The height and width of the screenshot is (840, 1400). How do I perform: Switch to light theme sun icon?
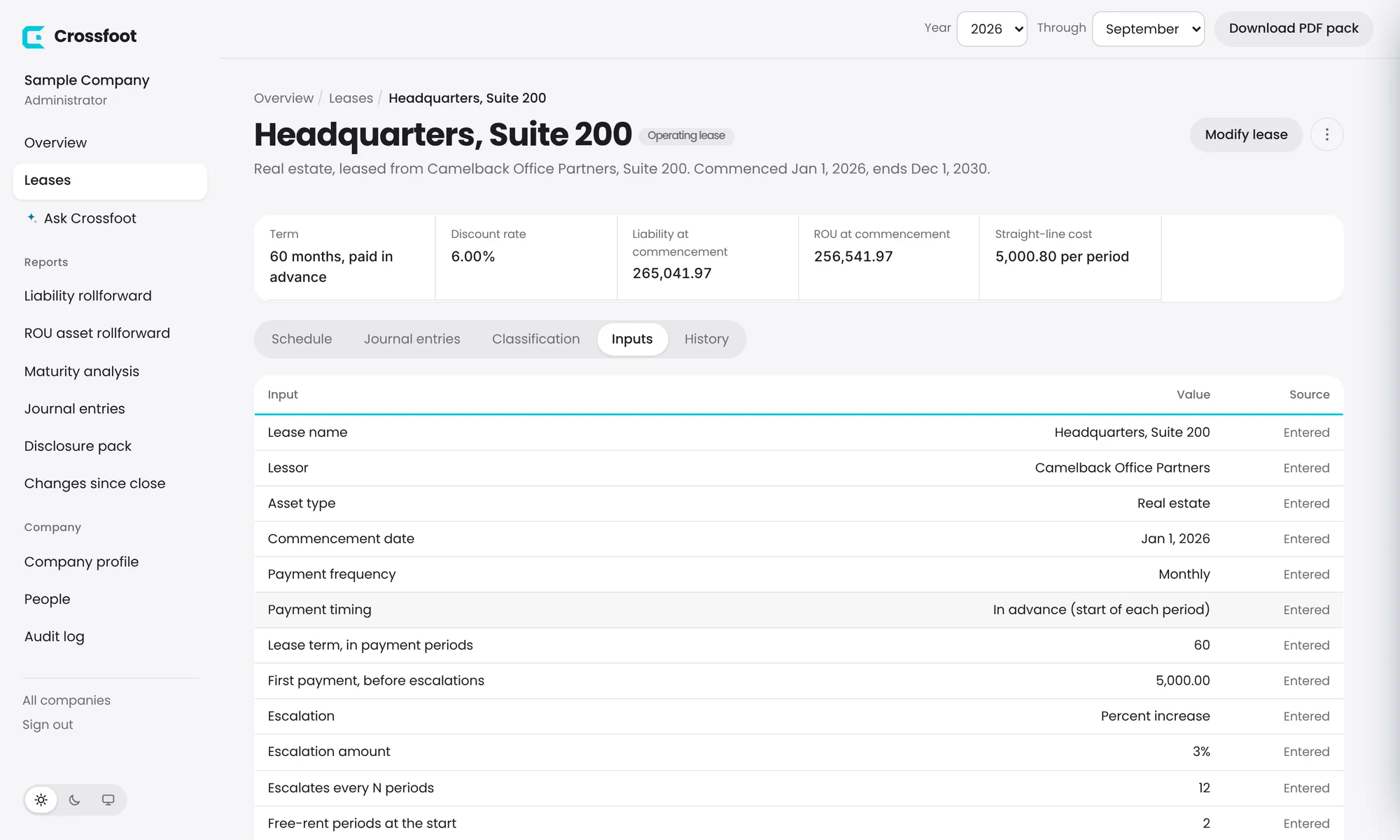click(x=41, y=799)
